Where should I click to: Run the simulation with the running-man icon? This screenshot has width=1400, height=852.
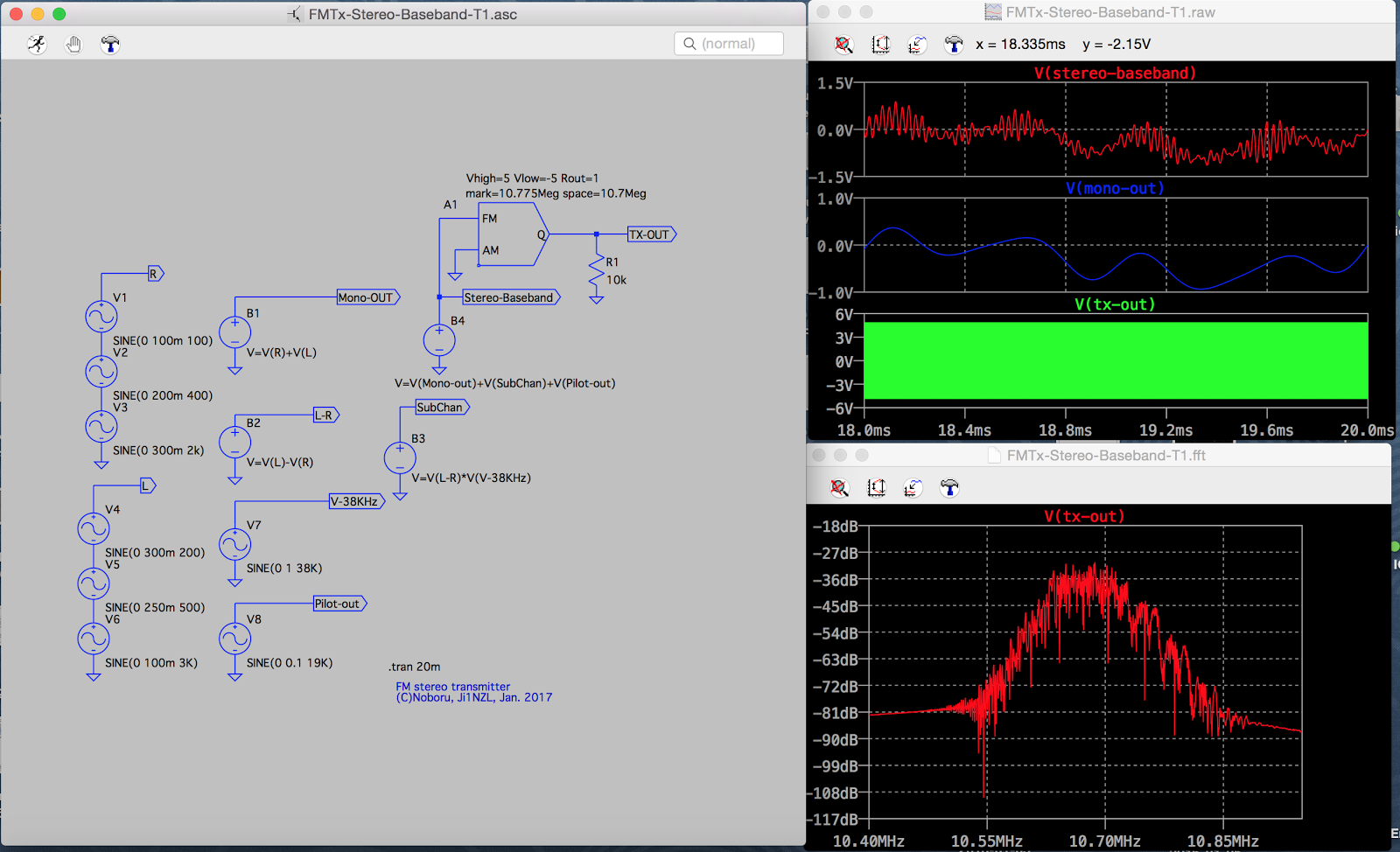(x=37, y=44)
